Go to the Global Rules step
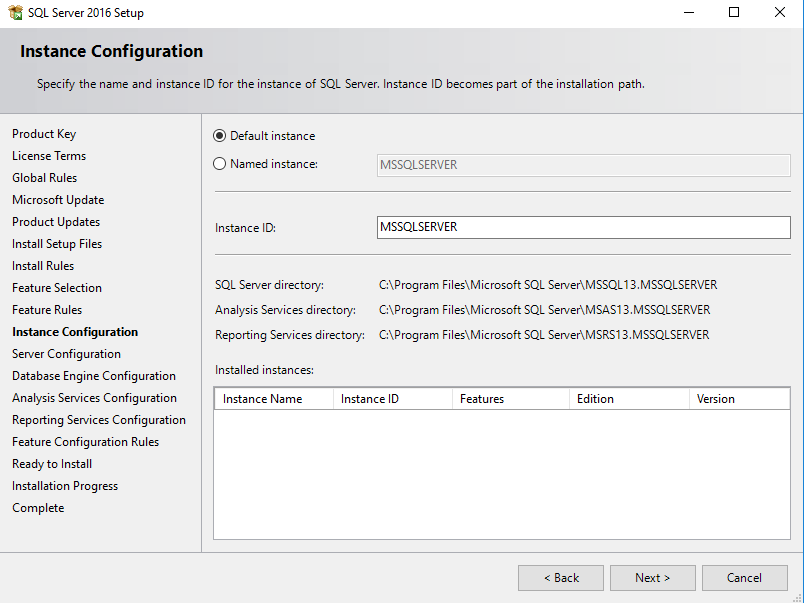 [x=45, y=178]
